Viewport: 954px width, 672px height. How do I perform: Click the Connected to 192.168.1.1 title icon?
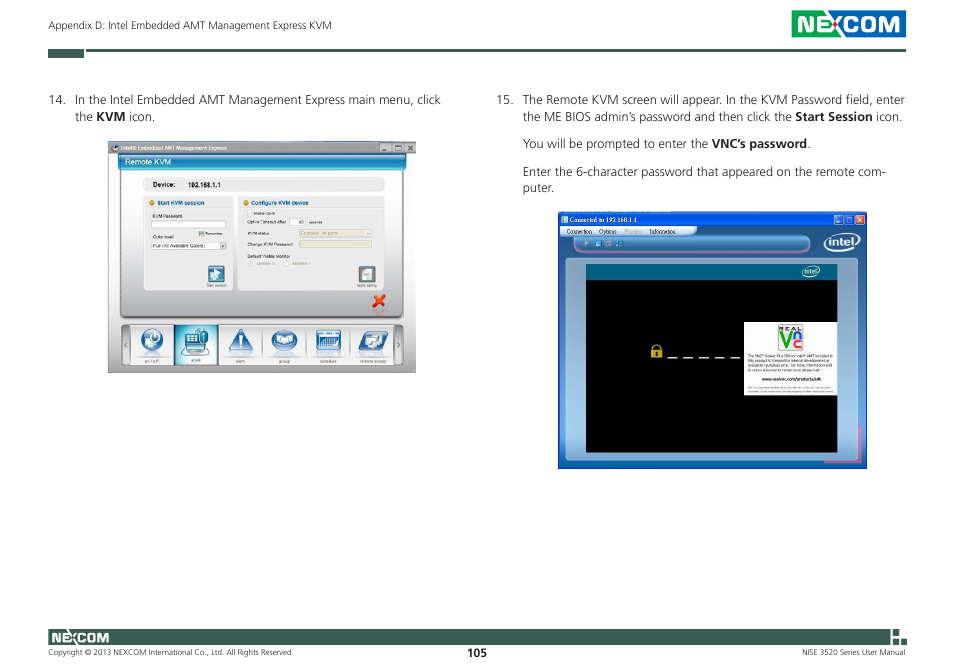tap(564, 220)
